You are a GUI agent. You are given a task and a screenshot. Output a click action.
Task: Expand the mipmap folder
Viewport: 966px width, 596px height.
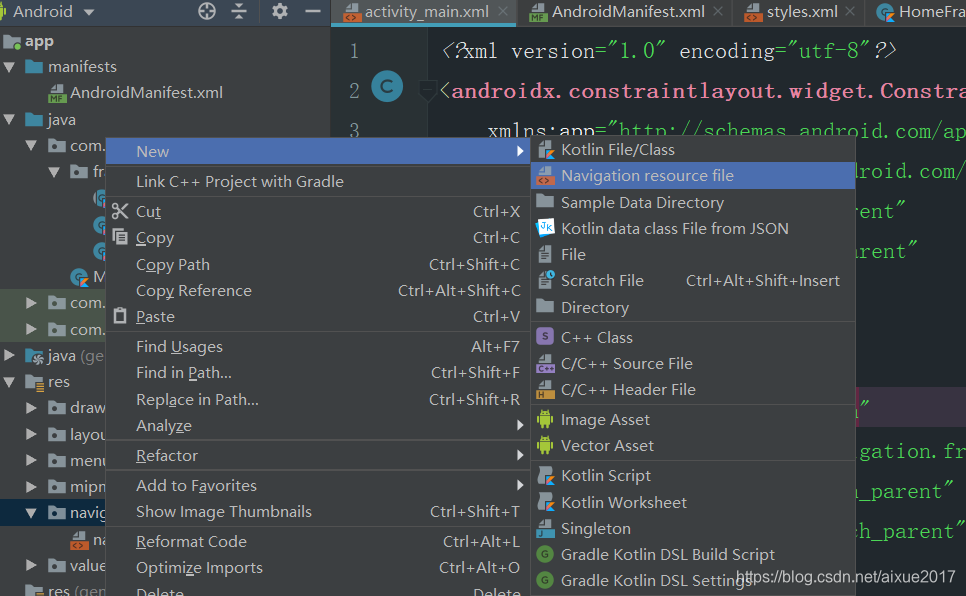click(31, 487)
